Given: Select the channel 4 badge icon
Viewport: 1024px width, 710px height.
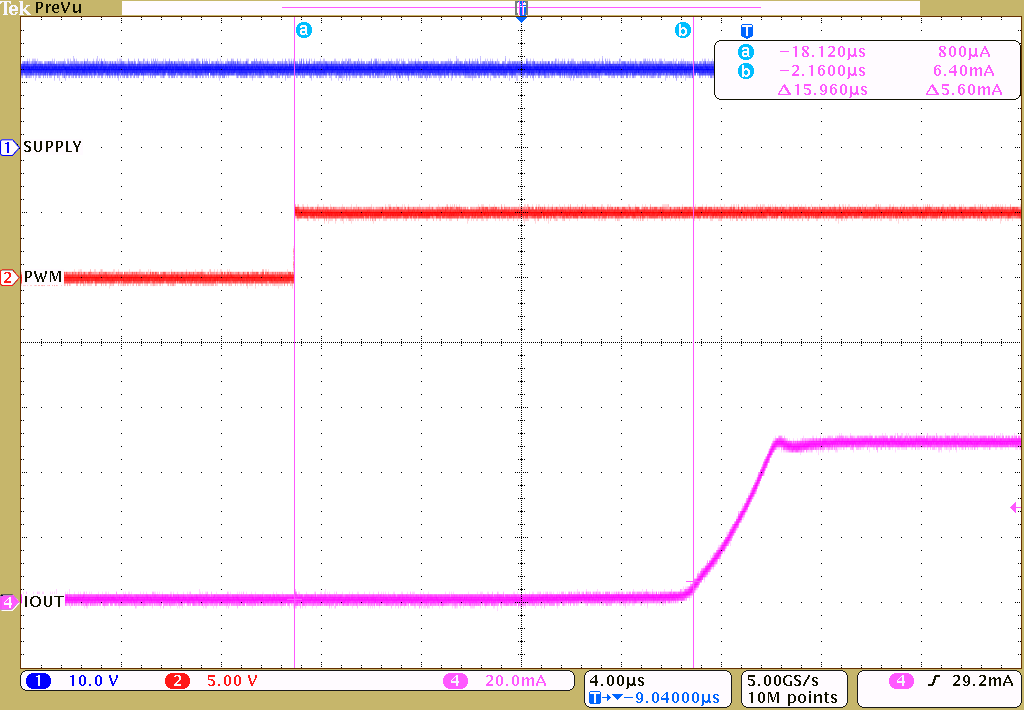Looking at the screenshot, I should click(x=8, y=601).
